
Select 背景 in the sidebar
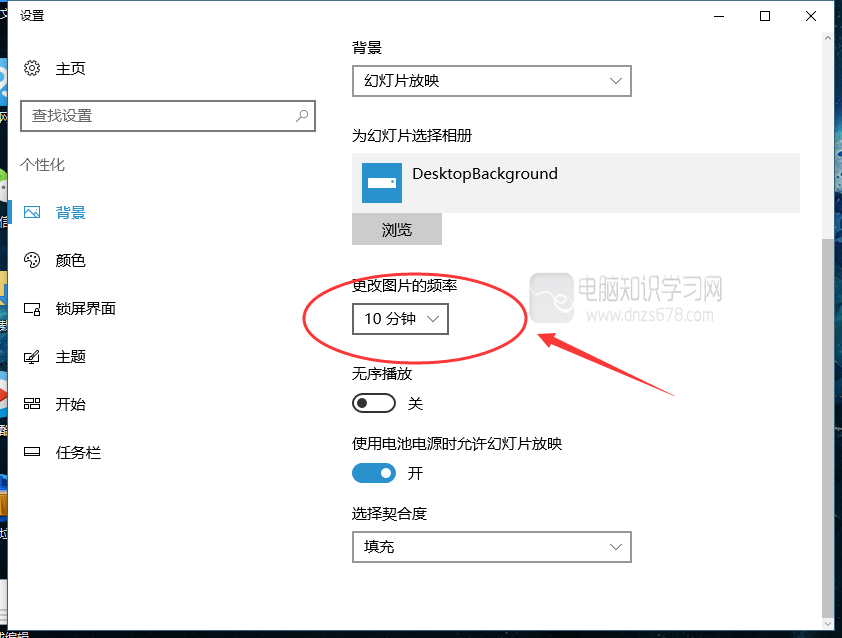coord(70,213)
